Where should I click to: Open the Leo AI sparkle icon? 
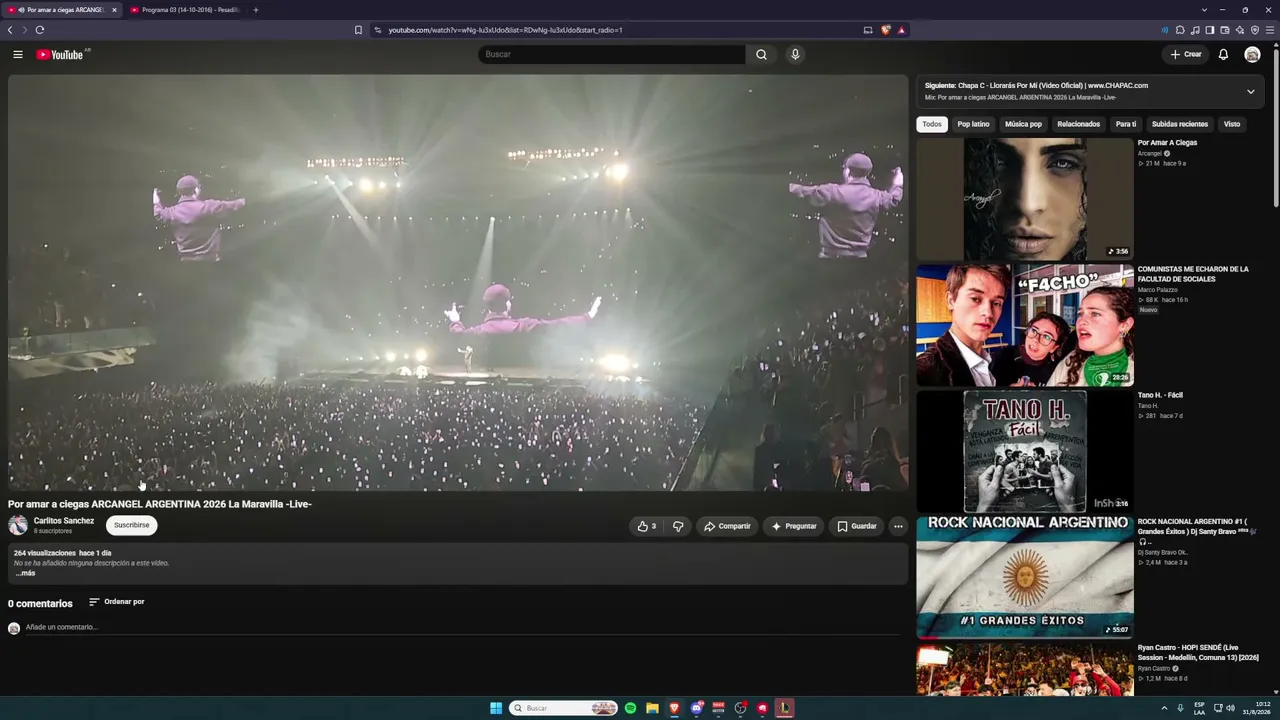(x=1240, y=30)
